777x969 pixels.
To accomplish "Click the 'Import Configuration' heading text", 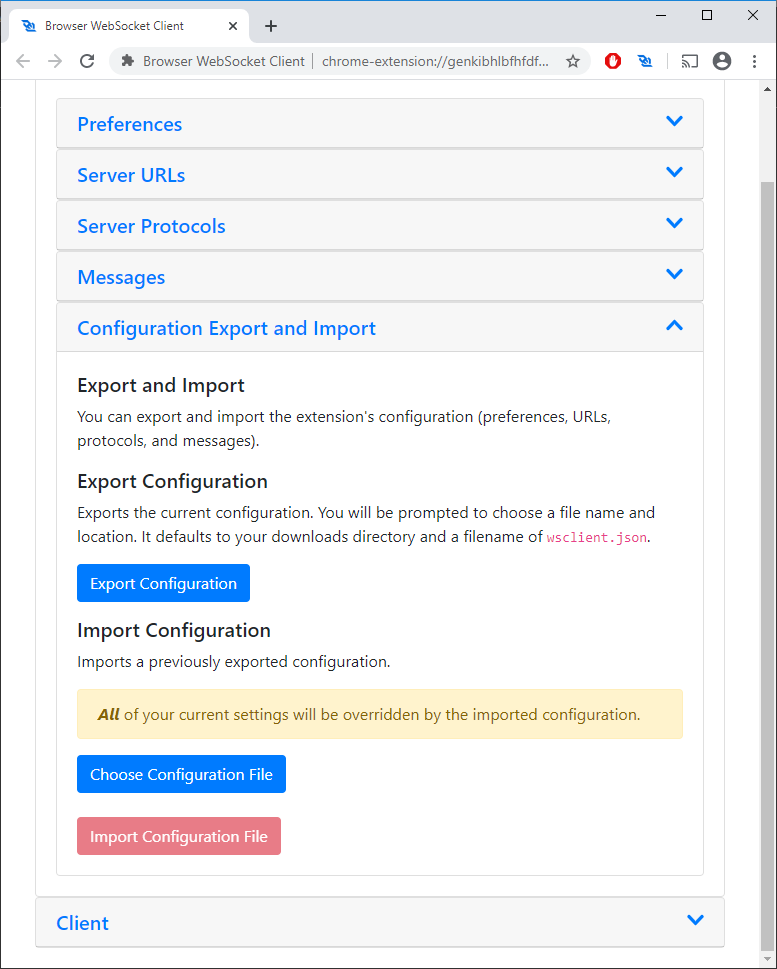I will 174,630.
